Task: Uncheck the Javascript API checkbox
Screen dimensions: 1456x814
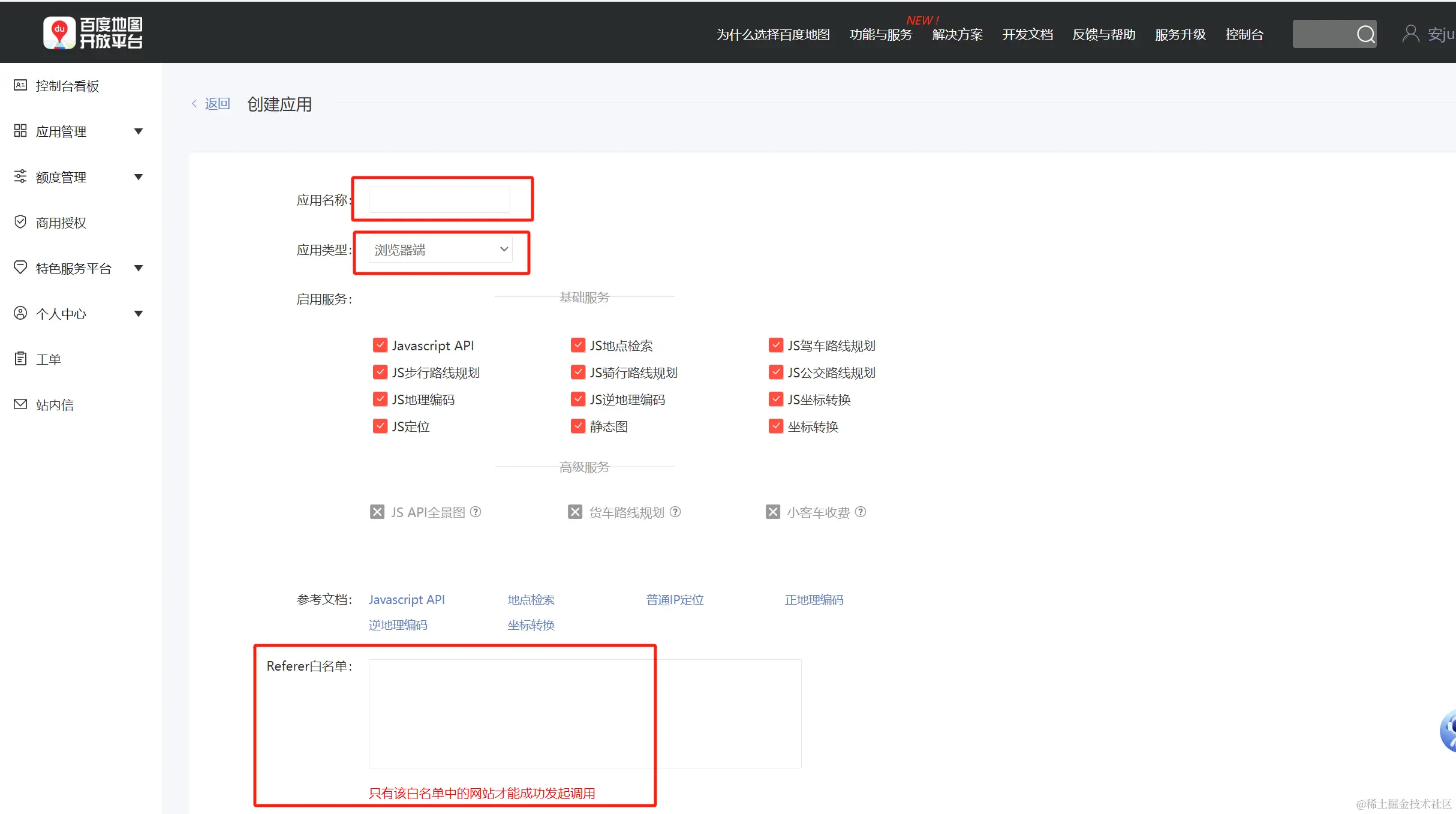Action: pos(380,345)
